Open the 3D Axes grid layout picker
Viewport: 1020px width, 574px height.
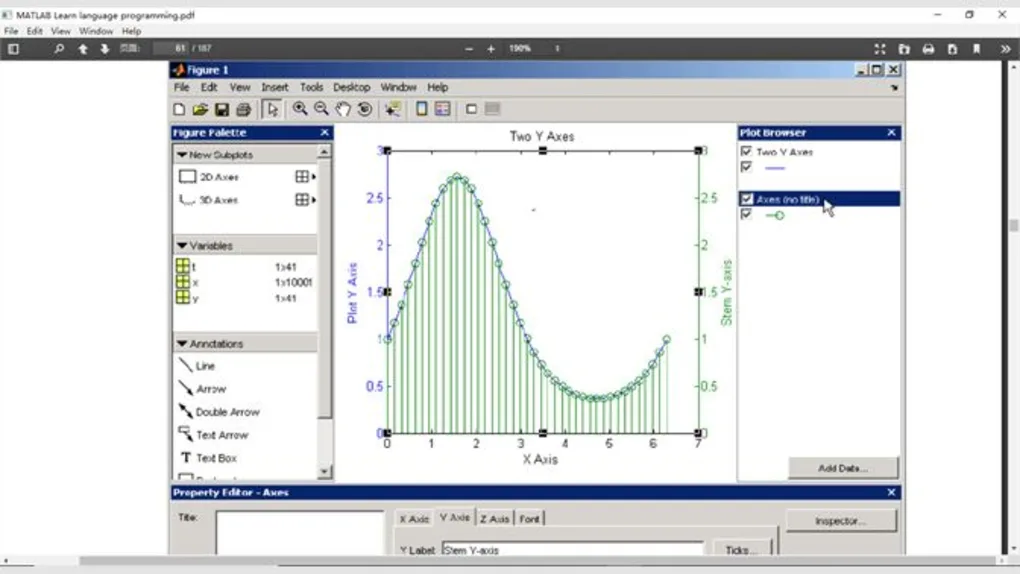tap(305, 200)
